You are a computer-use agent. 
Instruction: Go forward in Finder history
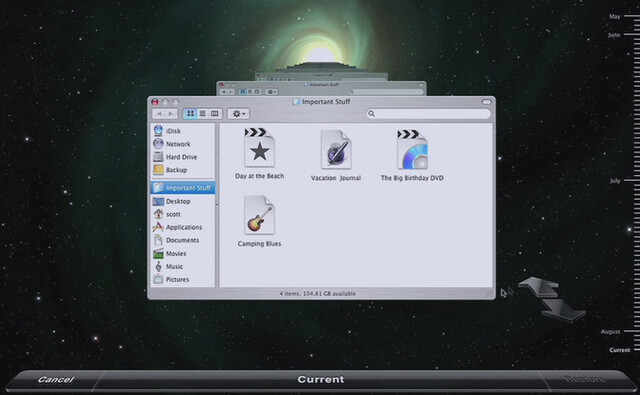coord(171,113)
